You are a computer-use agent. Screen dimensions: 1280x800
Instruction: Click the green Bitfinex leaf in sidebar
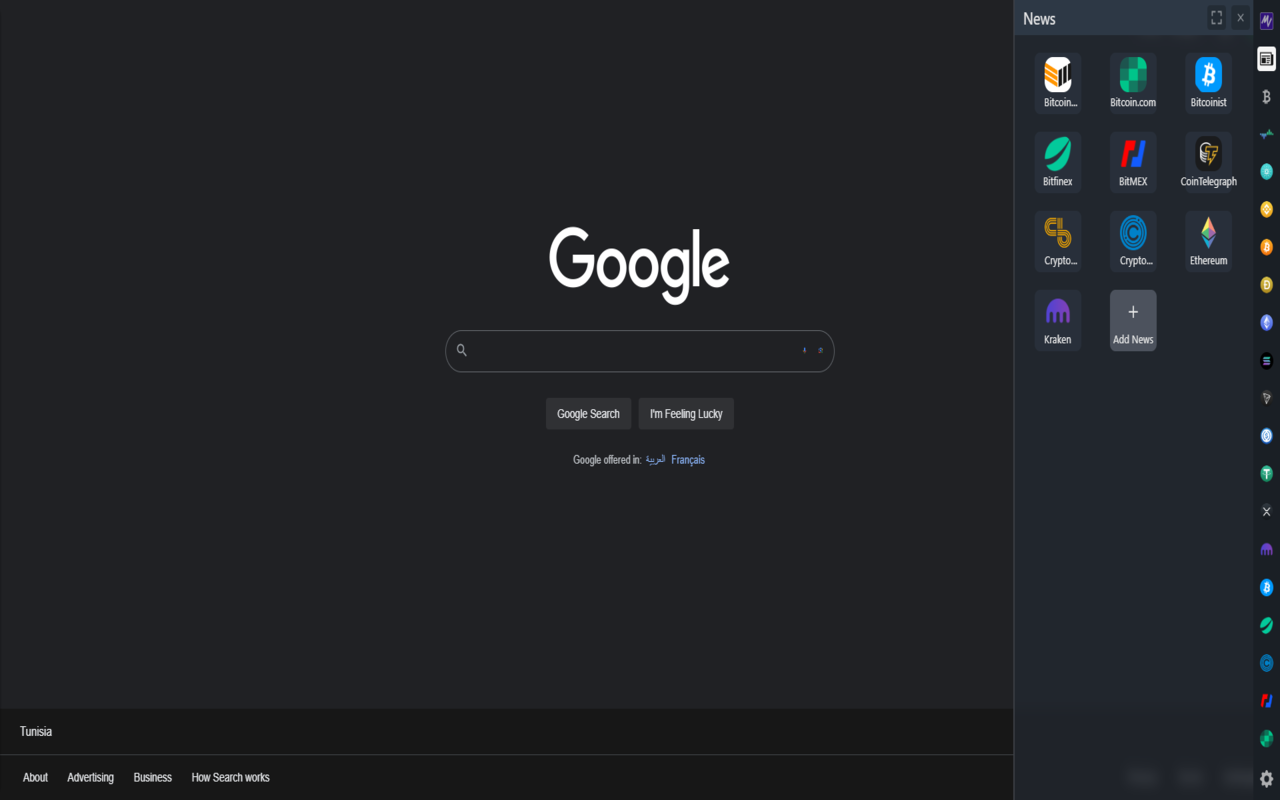coord(1266,625)
